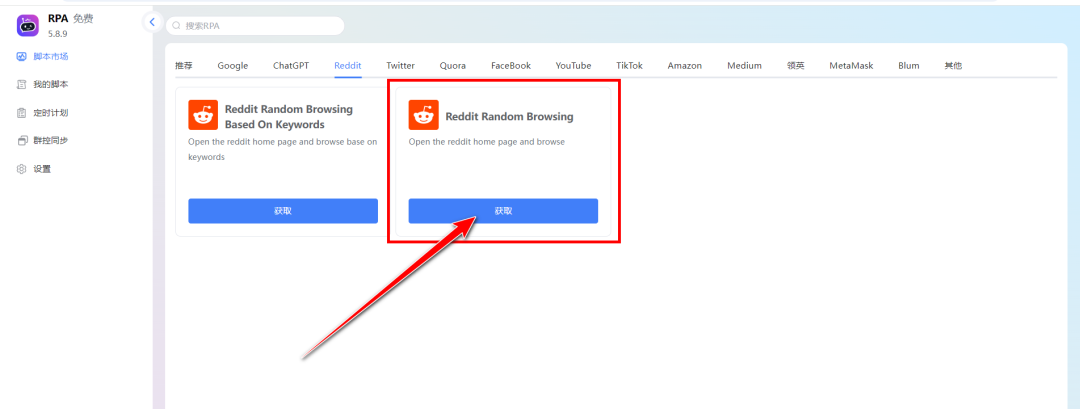Switch to the Quora tab
The image size is (1080, 409).
click(453, 65)
